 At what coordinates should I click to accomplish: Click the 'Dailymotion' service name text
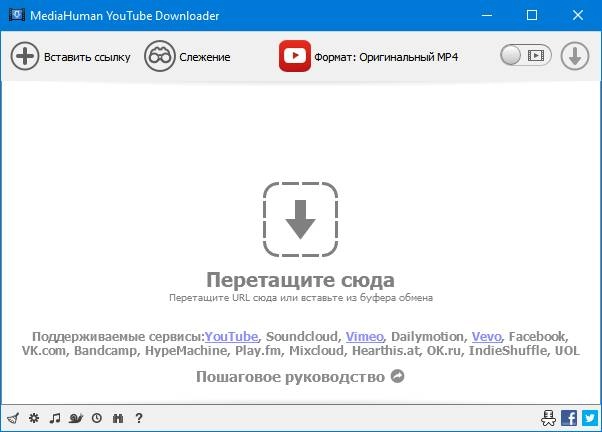(427, 336)
